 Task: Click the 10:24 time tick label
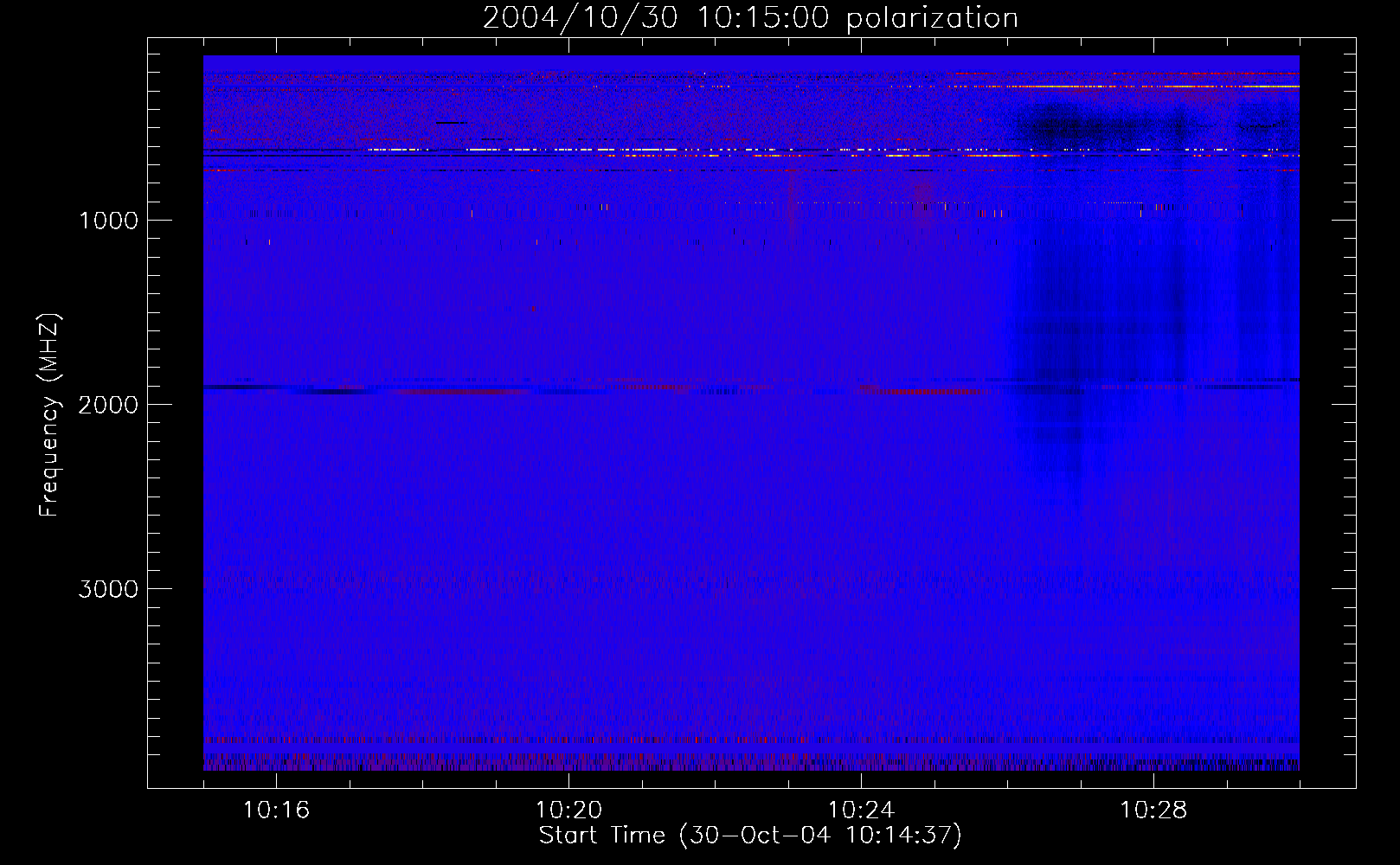[x=861, y=811]
